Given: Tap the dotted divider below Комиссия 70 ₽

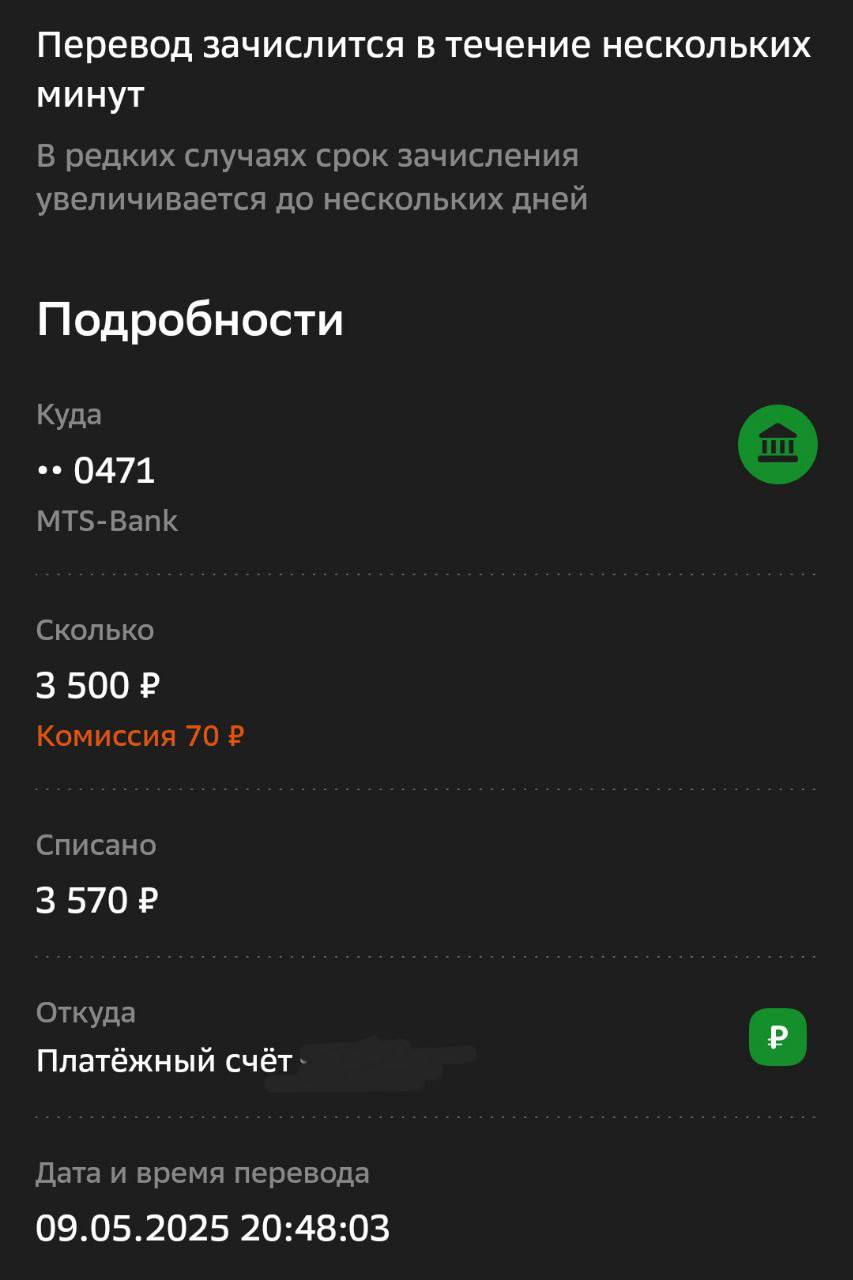Looking at the screenshot, I should click(426, 789).
